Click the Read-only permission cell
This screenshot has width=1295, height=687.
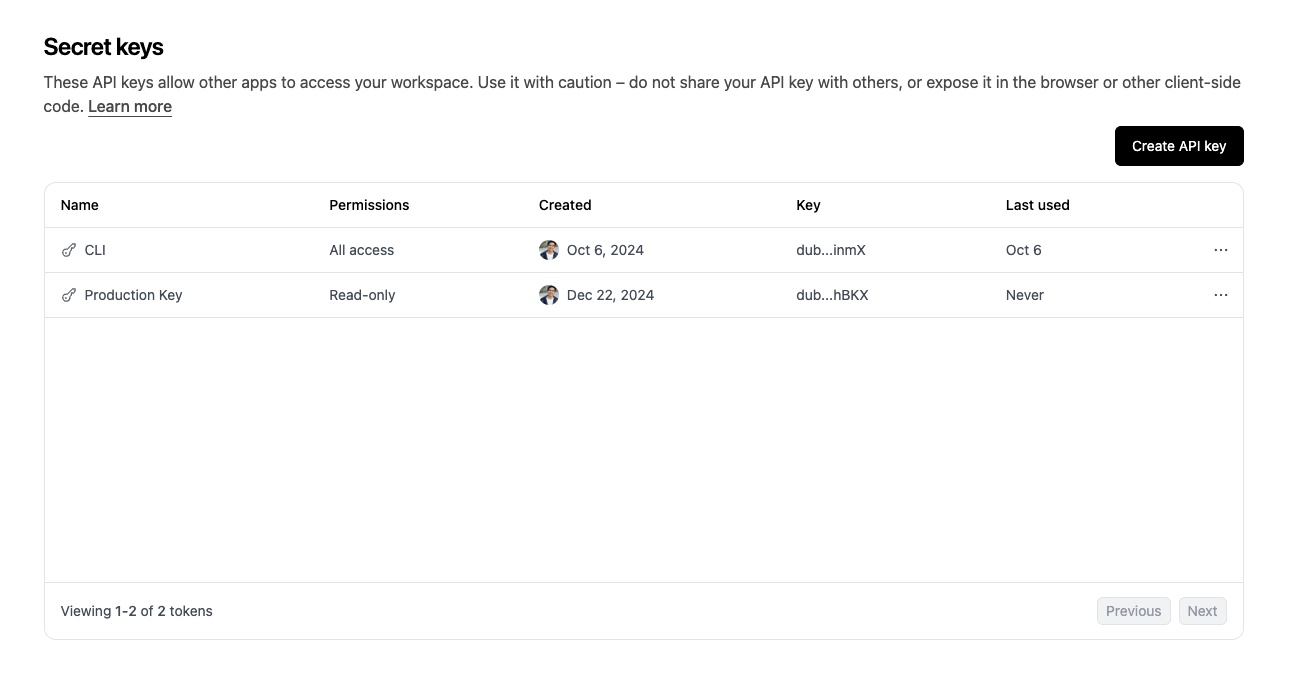[x=362, y=295]
